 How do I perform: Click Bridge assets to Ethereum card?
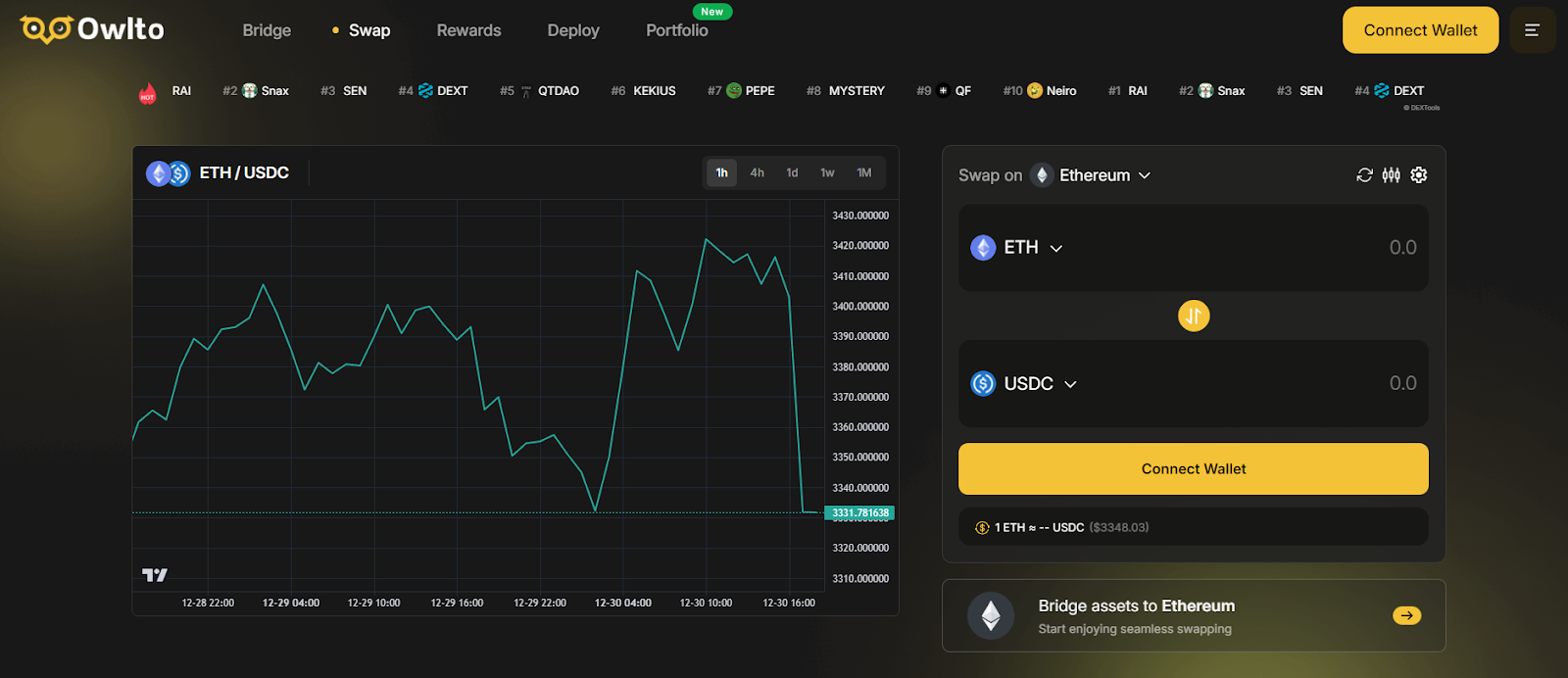click(x=1194, y=615)
